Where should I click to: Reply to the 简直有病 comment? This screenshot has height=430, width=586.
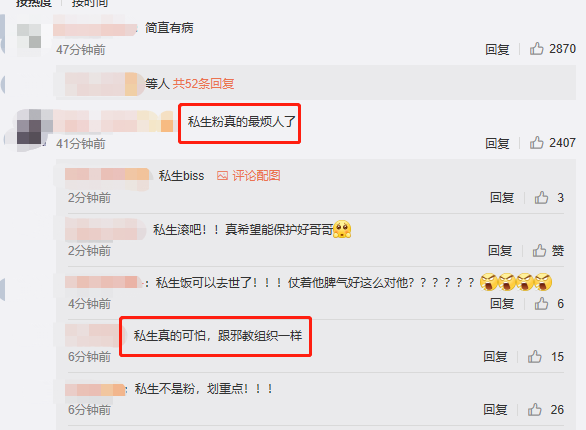pyautogui.click(x=497, y=49)
